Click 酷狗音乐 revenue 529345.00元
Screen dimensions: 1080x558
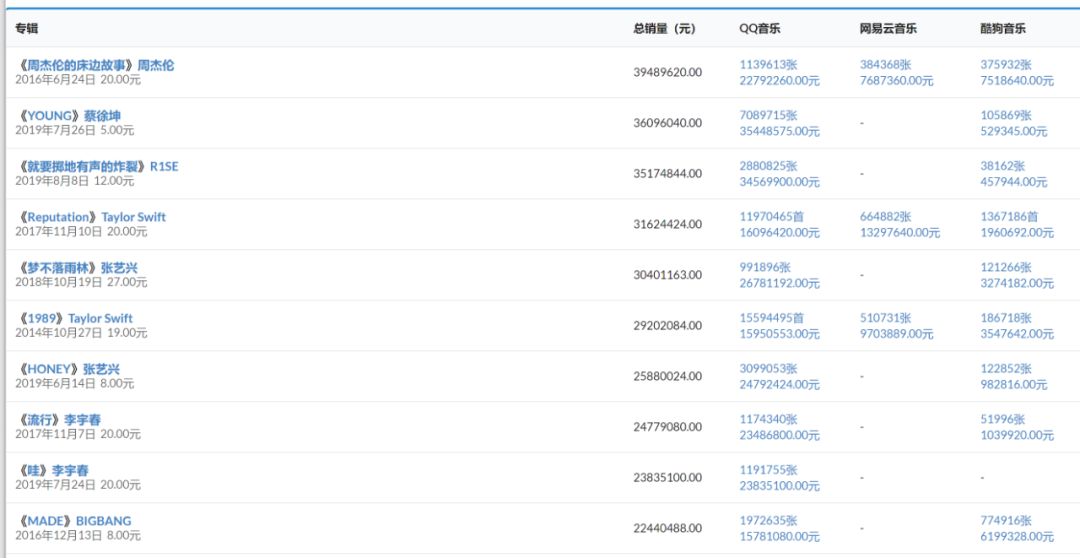click(x=1014, y=131)
